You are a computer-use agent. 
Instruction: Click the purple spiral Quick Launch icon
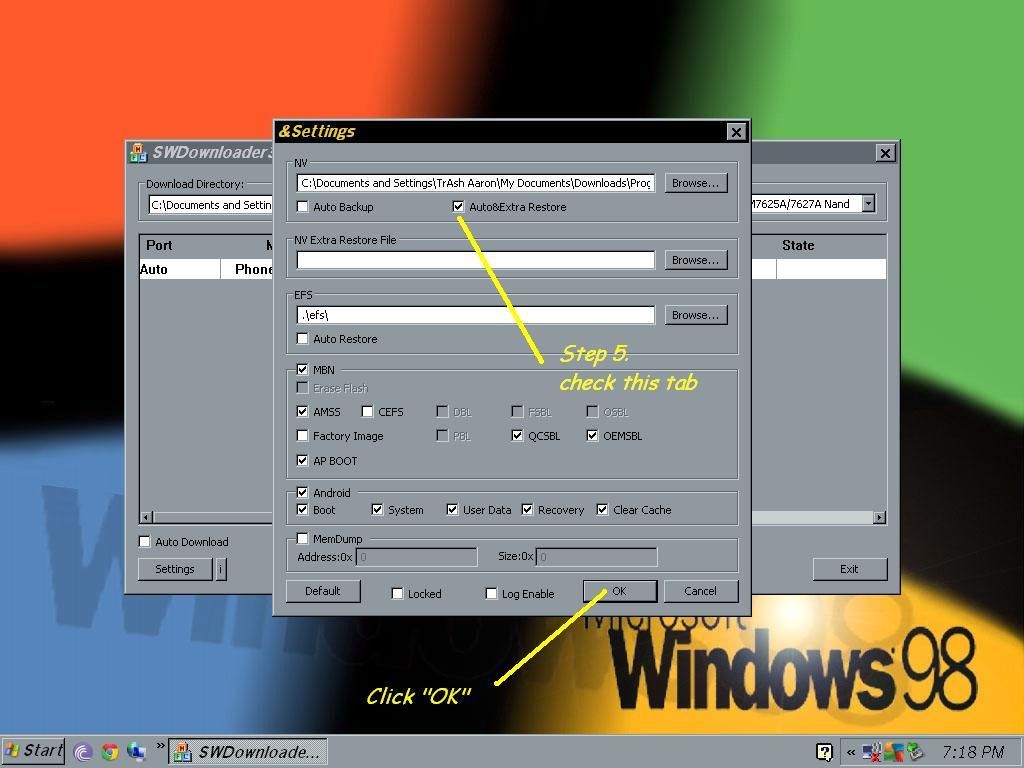pyautogui.click(x=84, y=752)
